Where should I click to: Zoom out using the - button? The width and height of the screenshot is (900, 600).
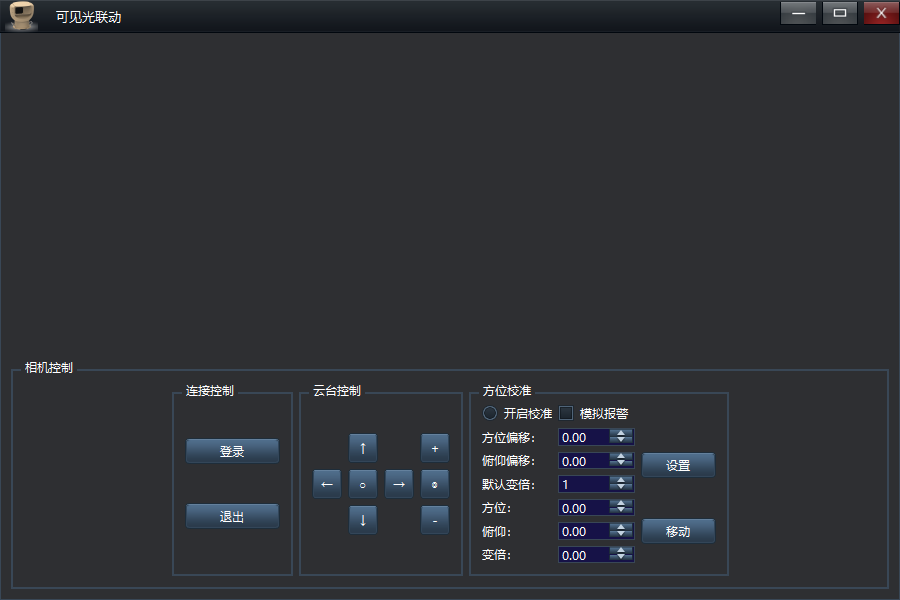point(434,520)
